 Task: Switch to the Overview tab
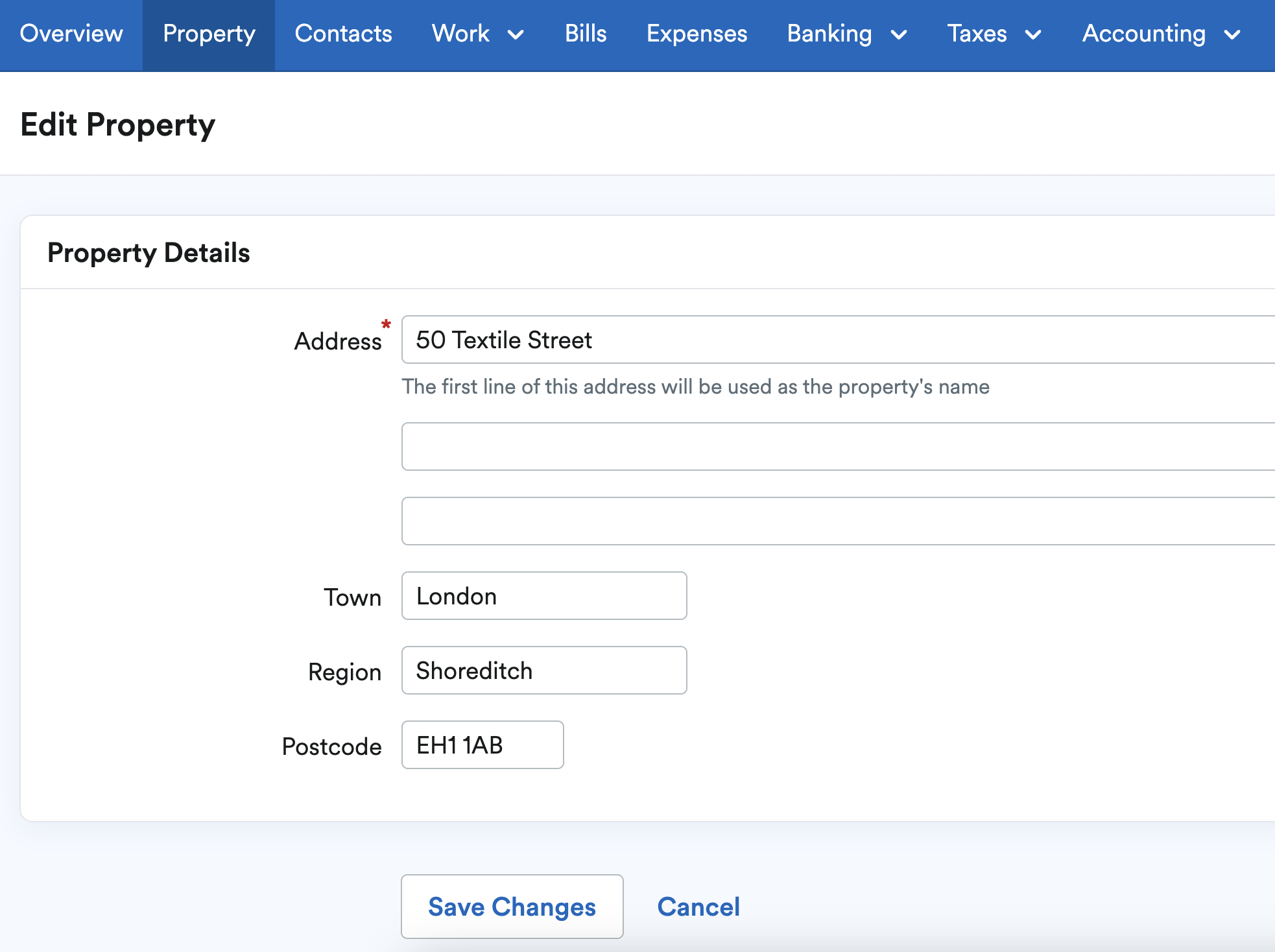click(71, 34)
